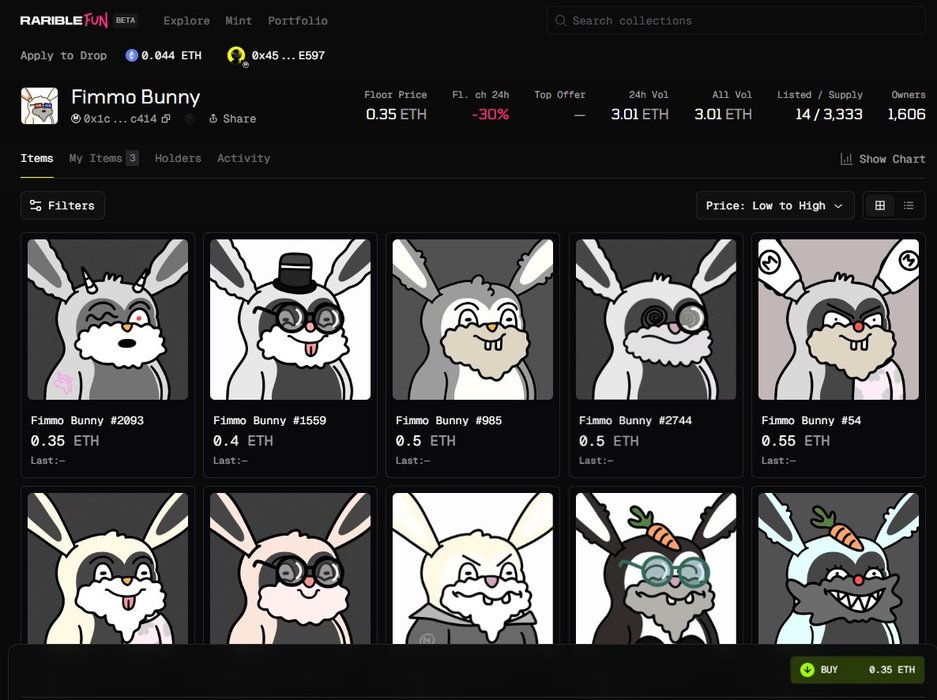Screen dimensions: 937x700
Task: Click the Fimmo Bunny collection avatar
Action: tap(39, 106)
